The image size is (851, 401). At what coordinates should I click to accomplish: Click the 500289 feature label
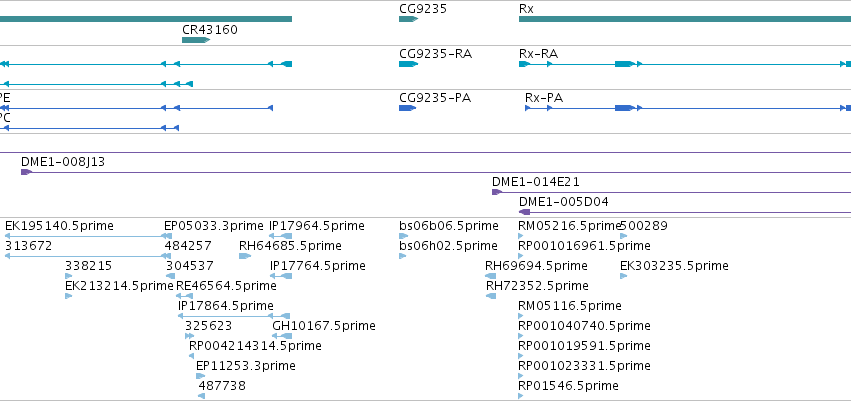tap(643, 225)
